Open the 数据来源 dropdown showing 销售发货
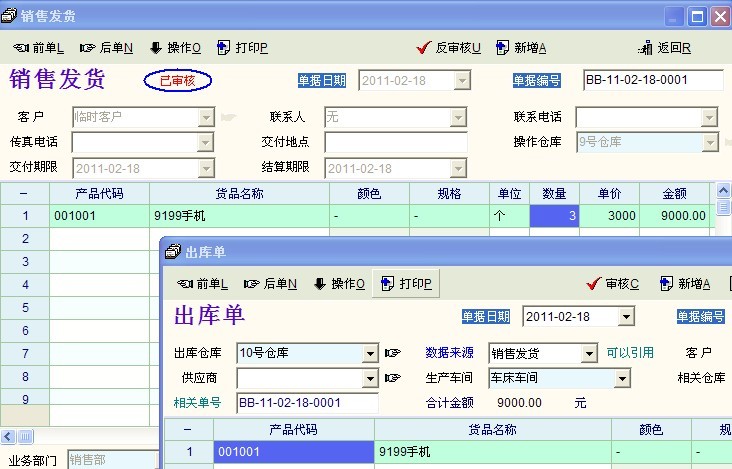Viewport: 732px width, 469px height. coord(588,353)
